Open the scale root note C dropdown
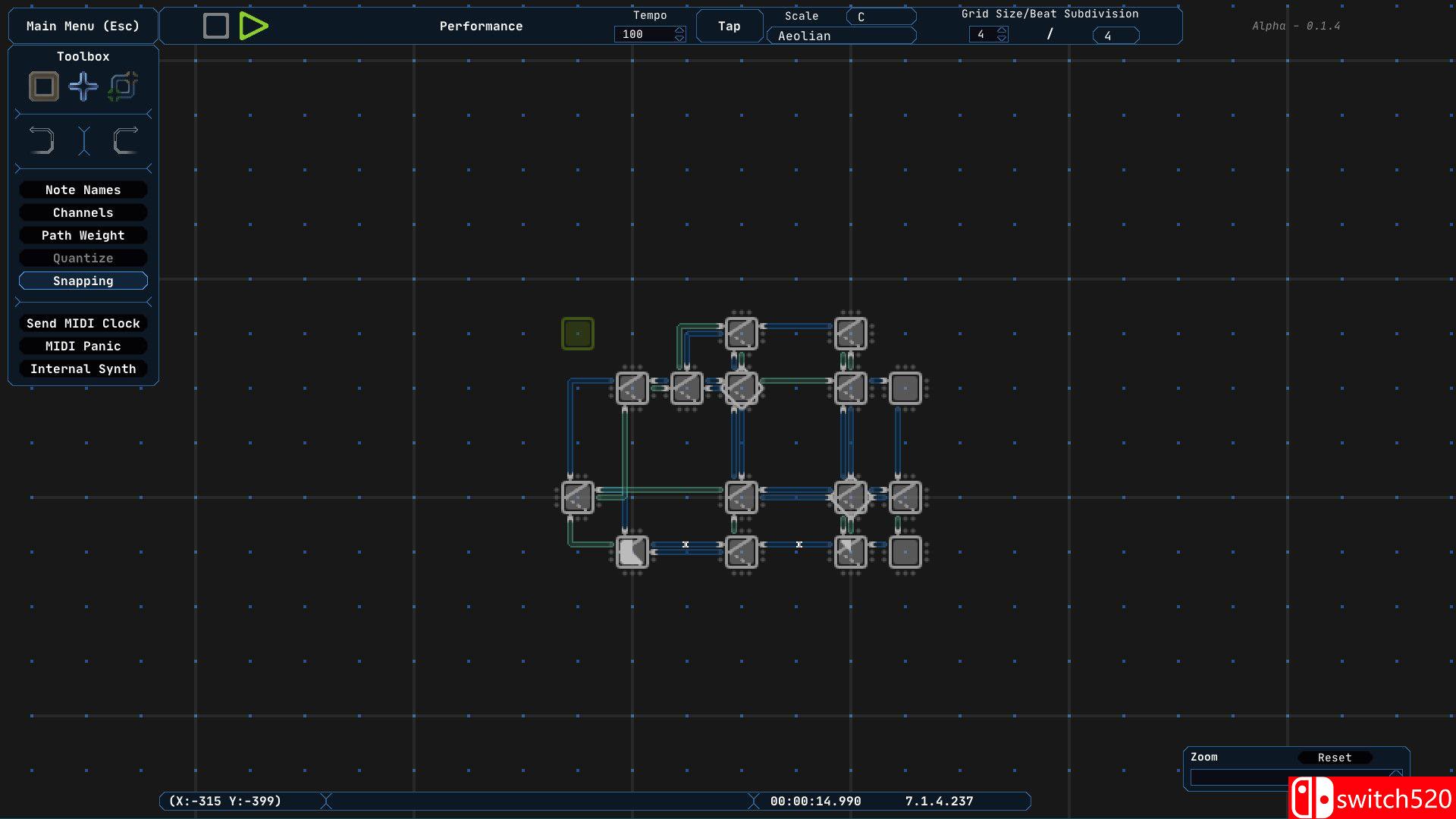1456x819 pixels. click(x=880, y=17)
